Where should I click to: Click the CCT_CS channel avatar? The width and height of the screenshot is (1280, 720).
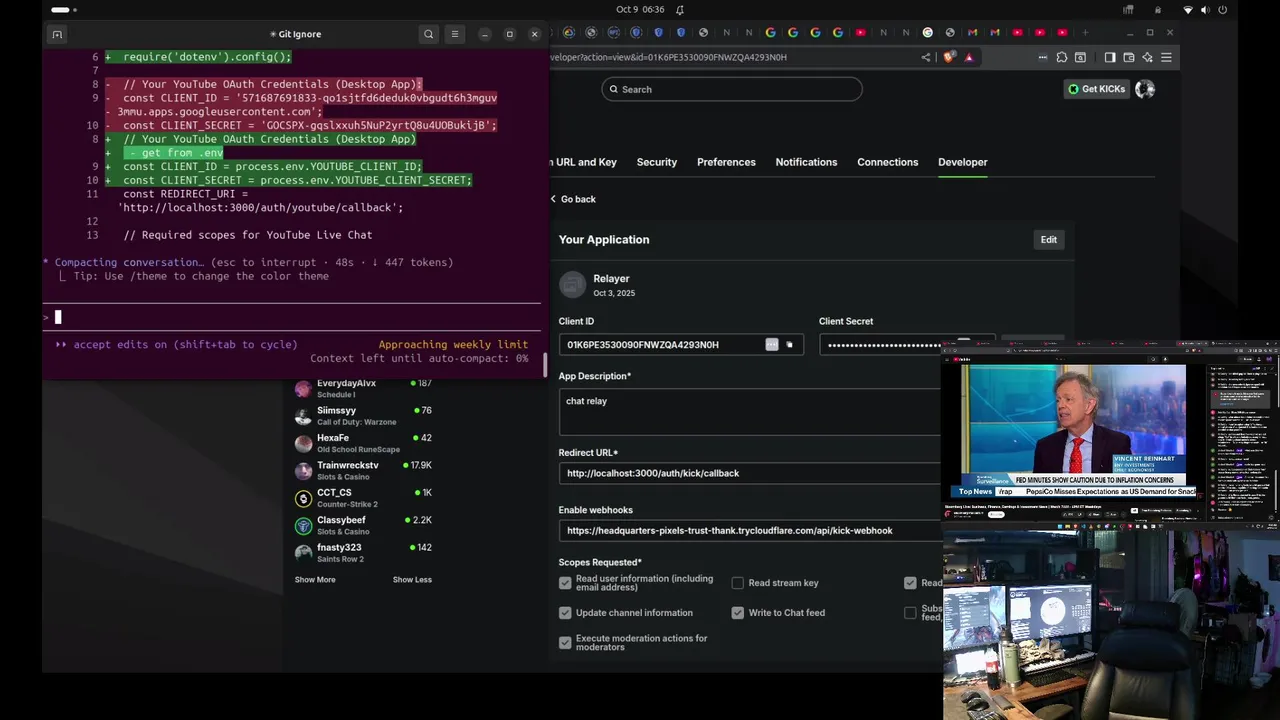click(x=303, y=498)
